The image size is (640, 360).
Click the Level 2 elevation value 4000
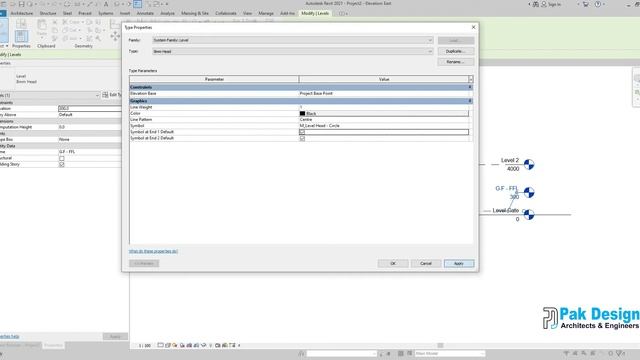(x=513, y=169)
